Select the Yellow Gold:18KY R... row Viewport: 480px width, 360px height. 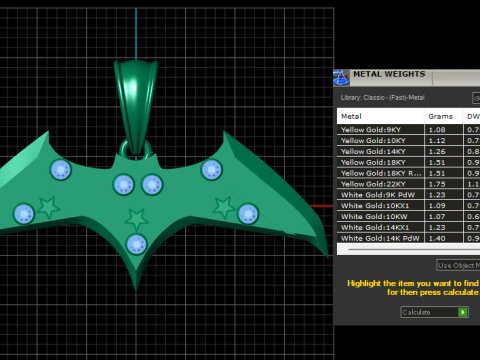pos(408,173)
